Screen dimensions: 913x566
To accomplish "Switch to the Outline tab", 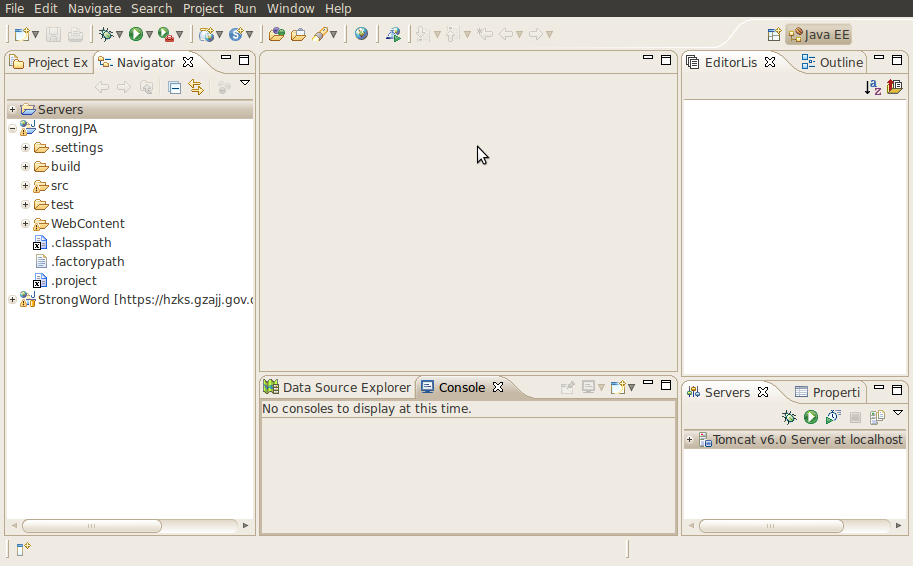I will 832,62.
